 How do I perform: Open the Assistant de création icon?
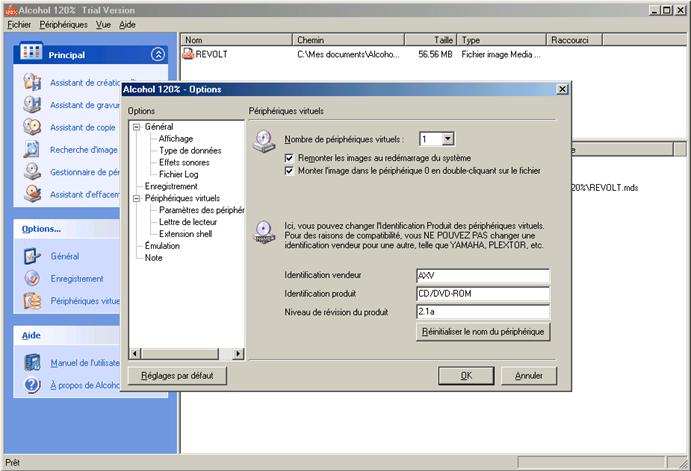pos(32,82)
